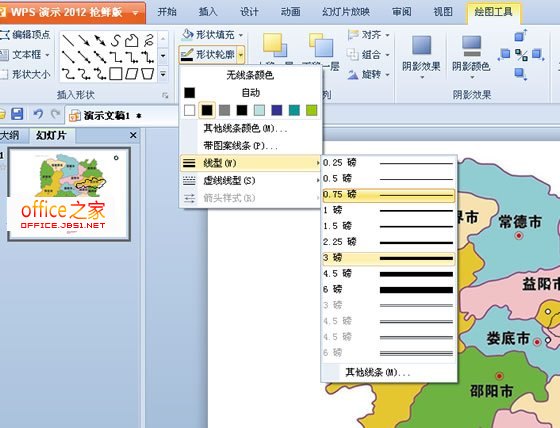The image size is (560, 428).
Task: Select 1 磅 line weight
Action: point(389,210)
